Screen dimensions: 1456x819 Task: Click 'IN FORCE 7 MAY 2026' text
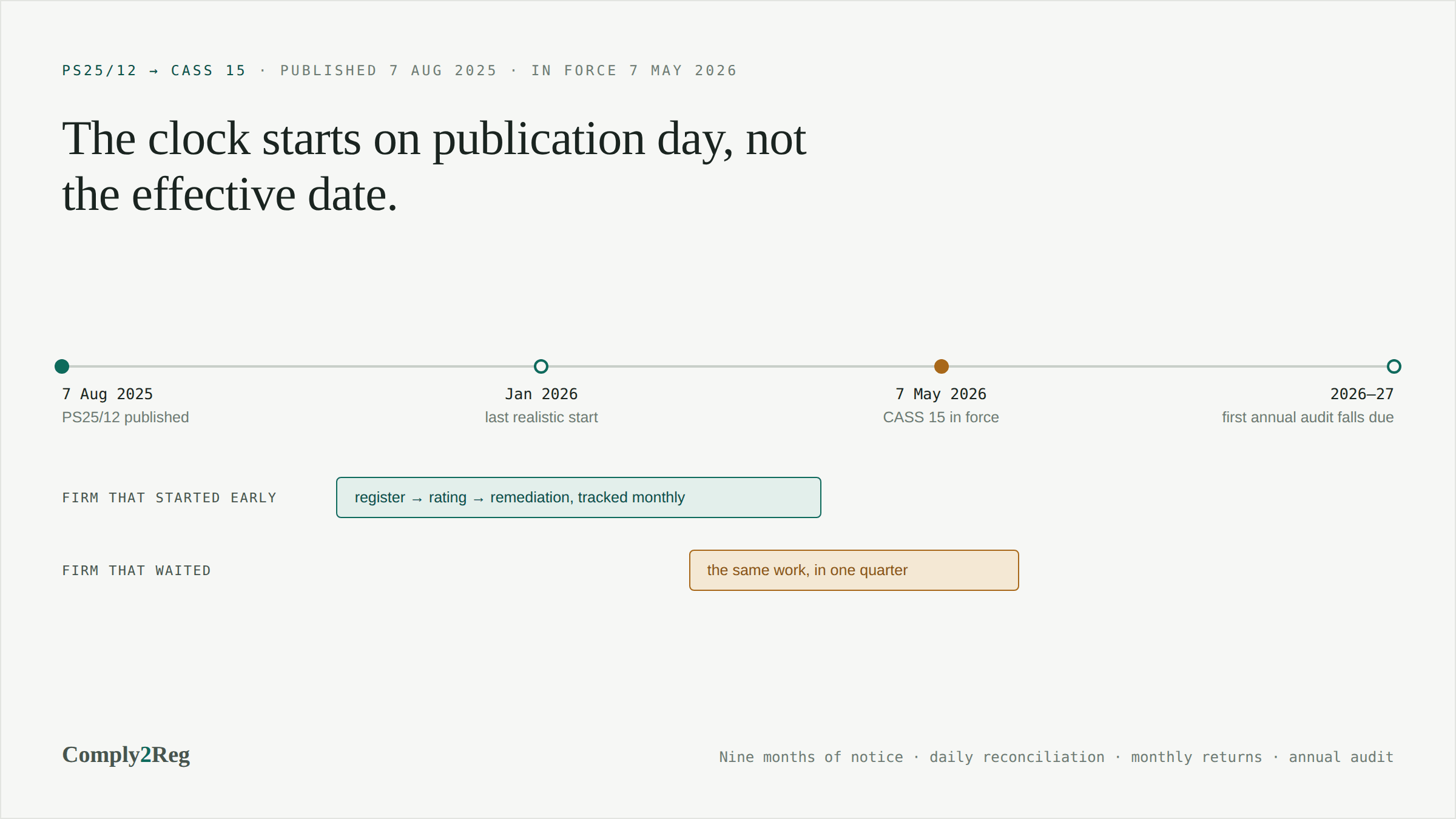point(634,70)
